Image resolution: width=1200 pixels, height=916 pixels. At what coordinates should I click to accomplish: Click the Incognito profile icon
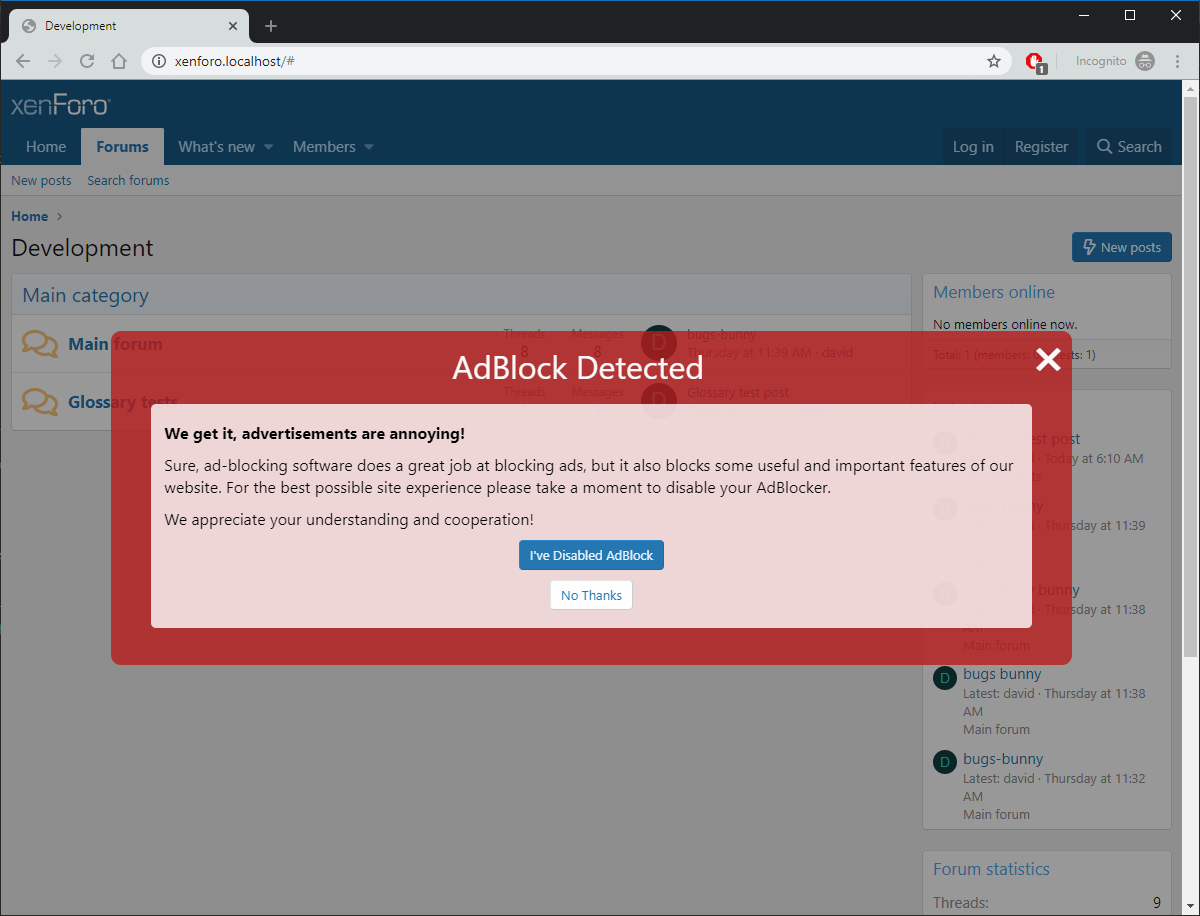pos(1145,61)
